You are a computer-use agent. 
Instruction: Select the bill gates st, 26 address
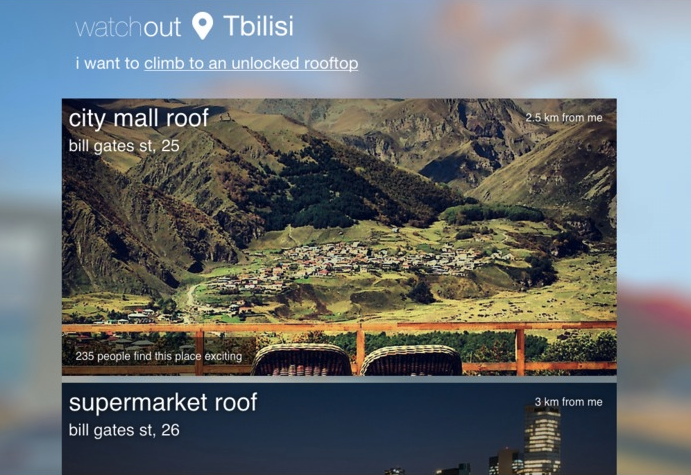(124, 430)
